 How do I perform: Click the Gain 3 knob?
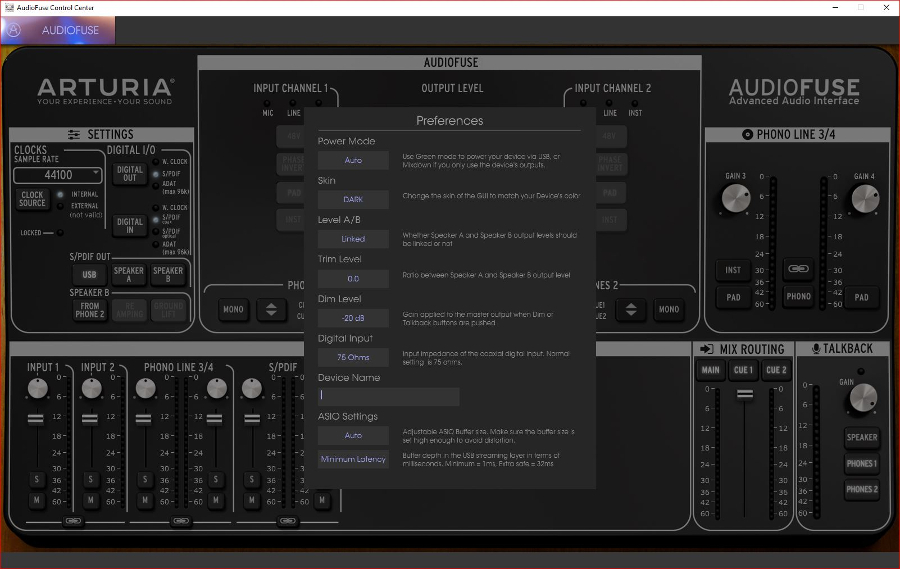(735, 199)
